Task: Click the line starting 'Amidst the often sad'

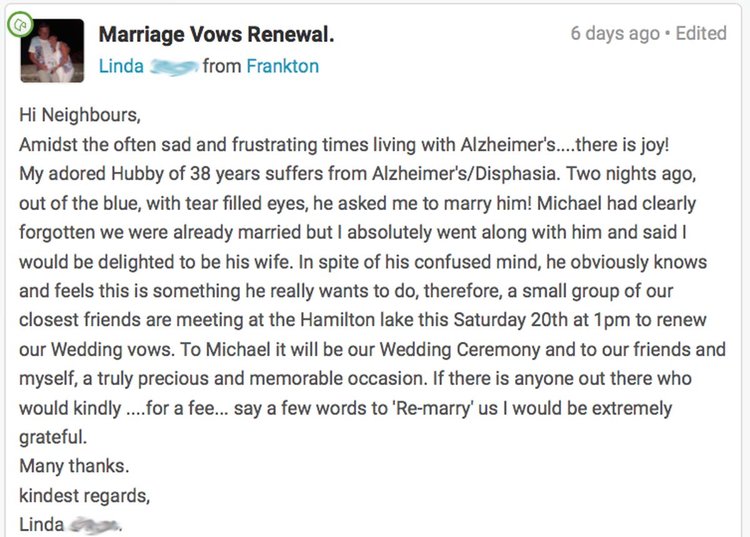Action: (x=344, y=144)
